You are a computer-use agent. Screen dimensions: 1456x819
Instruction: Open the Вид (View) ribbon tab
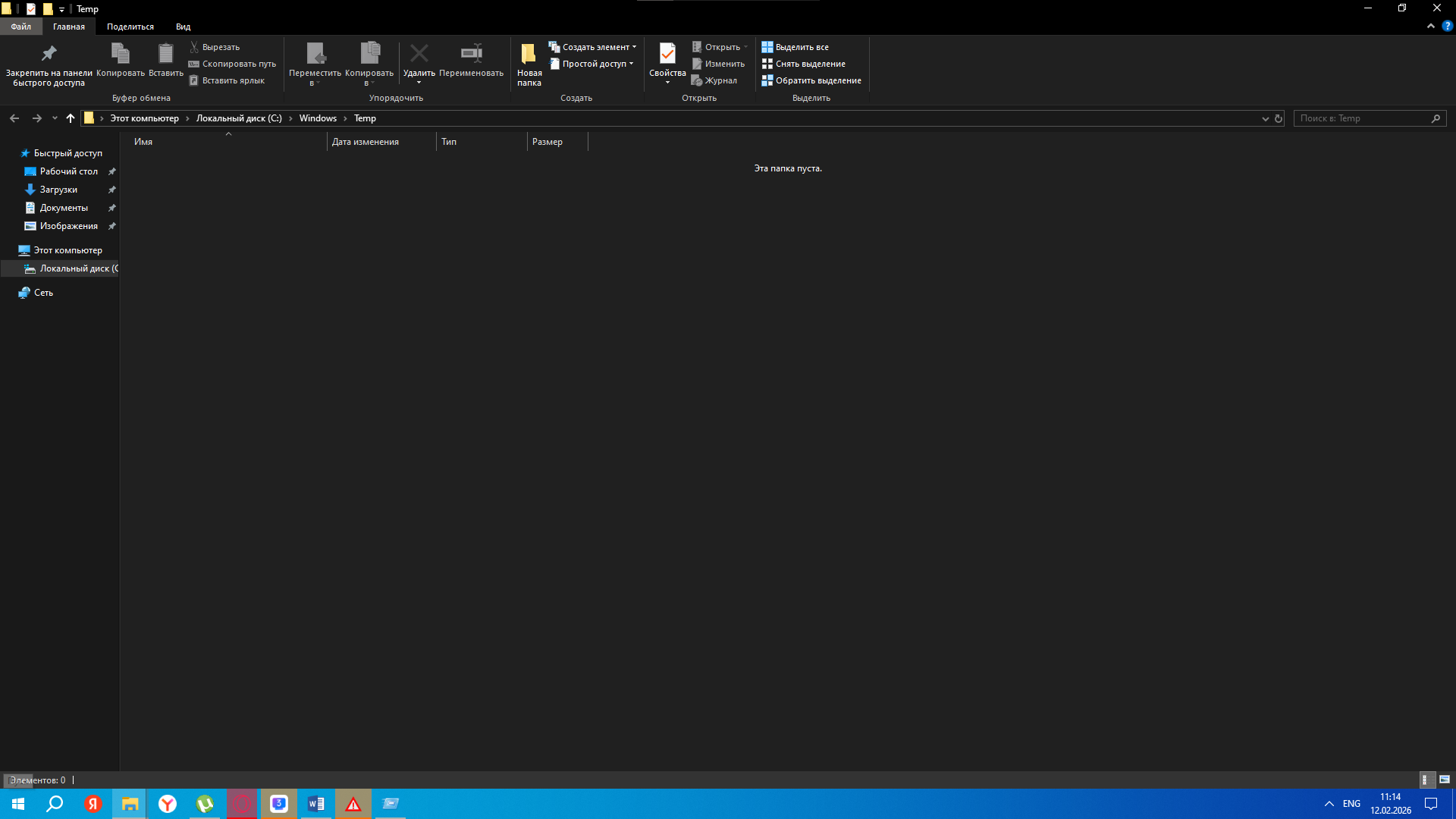click(183, 27)
